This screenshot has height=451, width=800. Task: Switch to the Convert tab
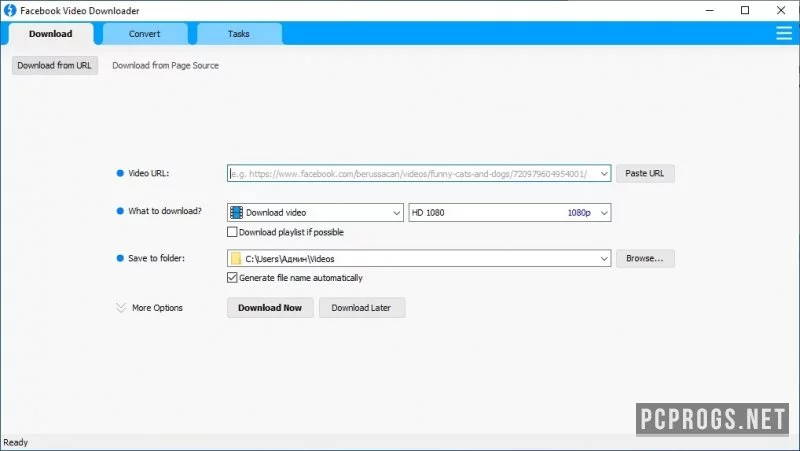144,34
